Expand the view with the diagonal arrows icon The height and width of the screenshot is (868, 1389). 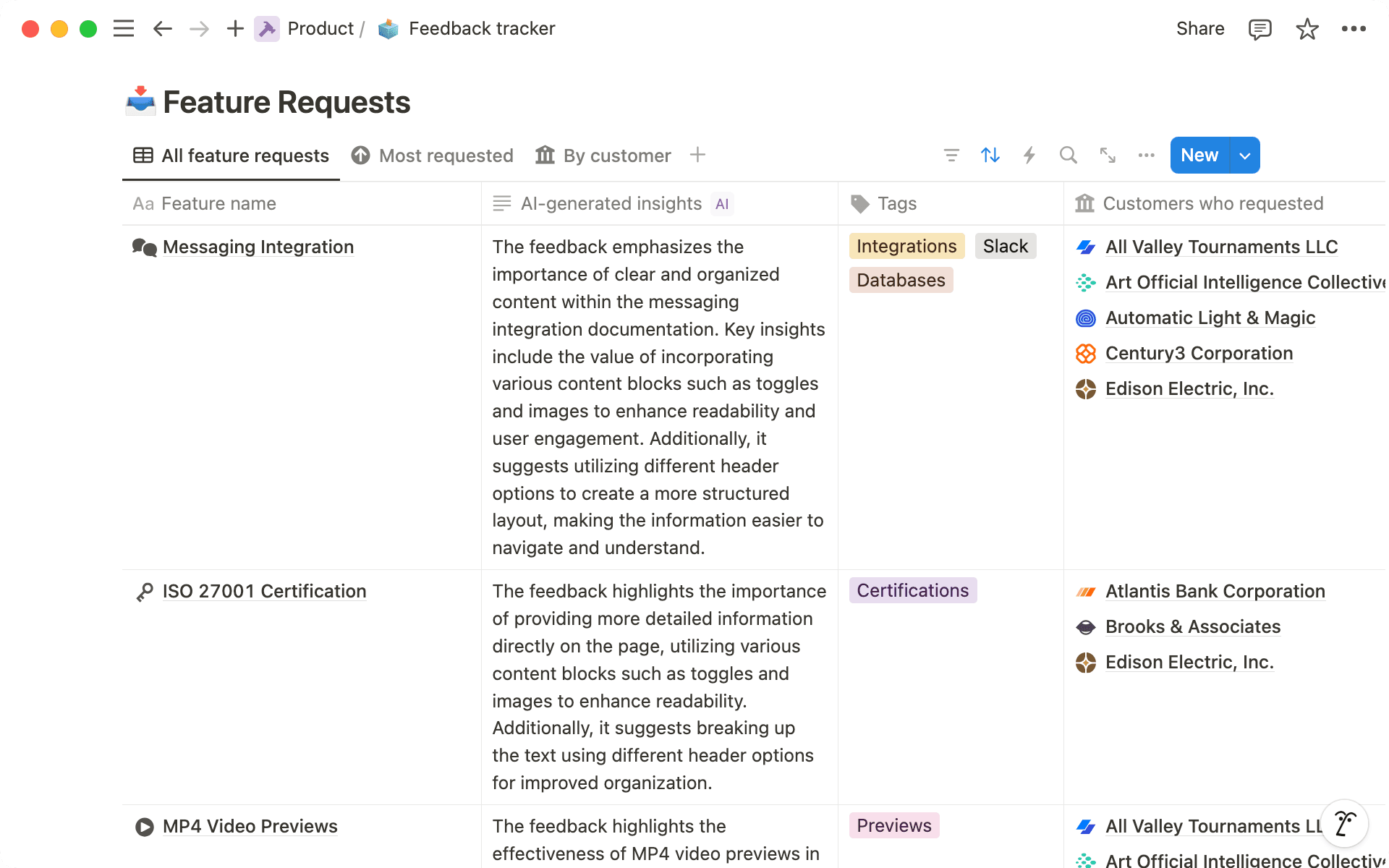(x=1107, y=155)
